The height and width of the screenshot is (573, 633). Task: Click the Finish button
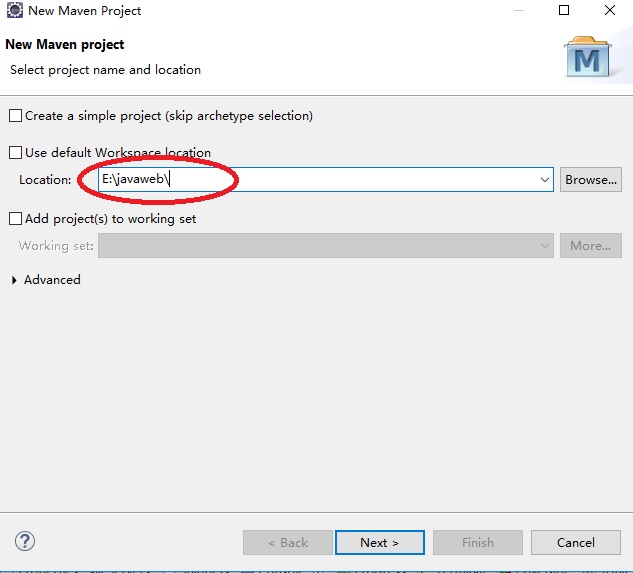pos(478,542)
